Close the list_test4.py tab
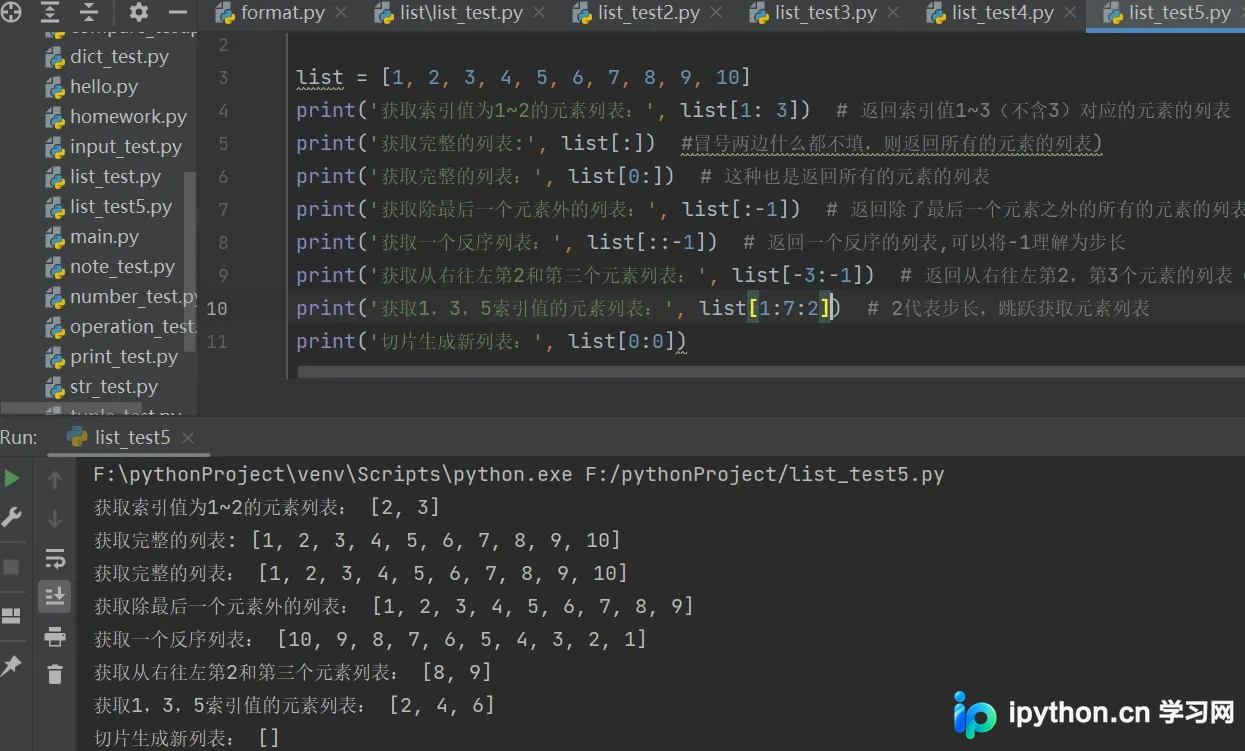 pyautogui.click(x=1071, y=14)
